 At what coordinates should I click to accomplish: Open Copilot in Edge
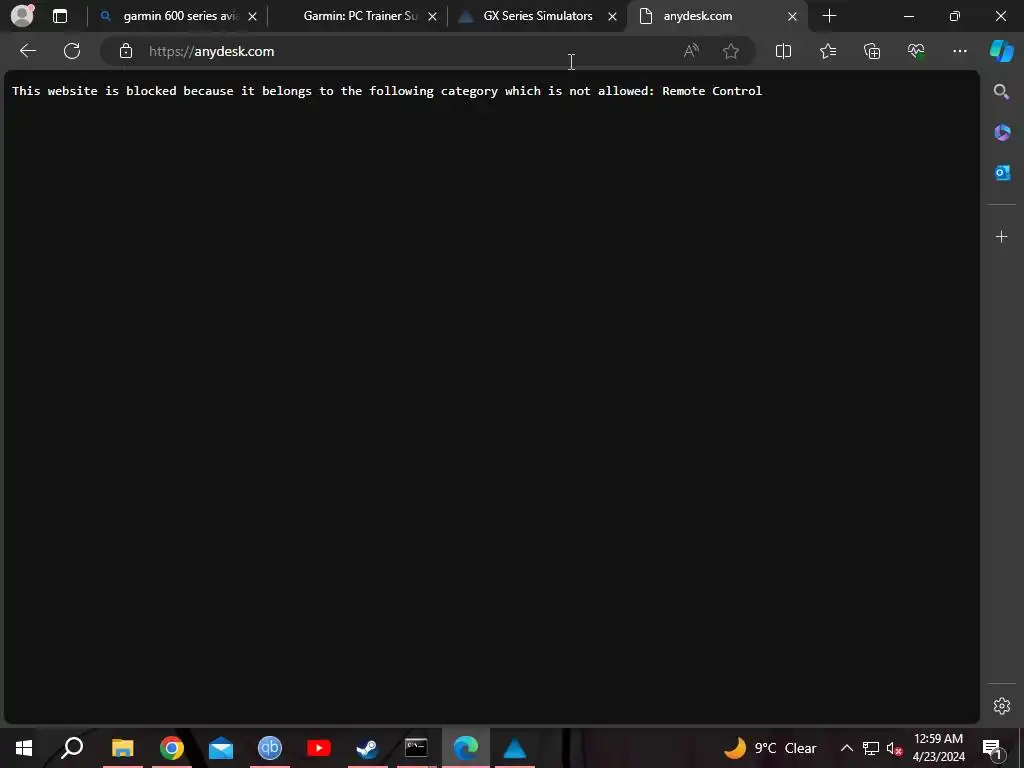(1002, 51)
